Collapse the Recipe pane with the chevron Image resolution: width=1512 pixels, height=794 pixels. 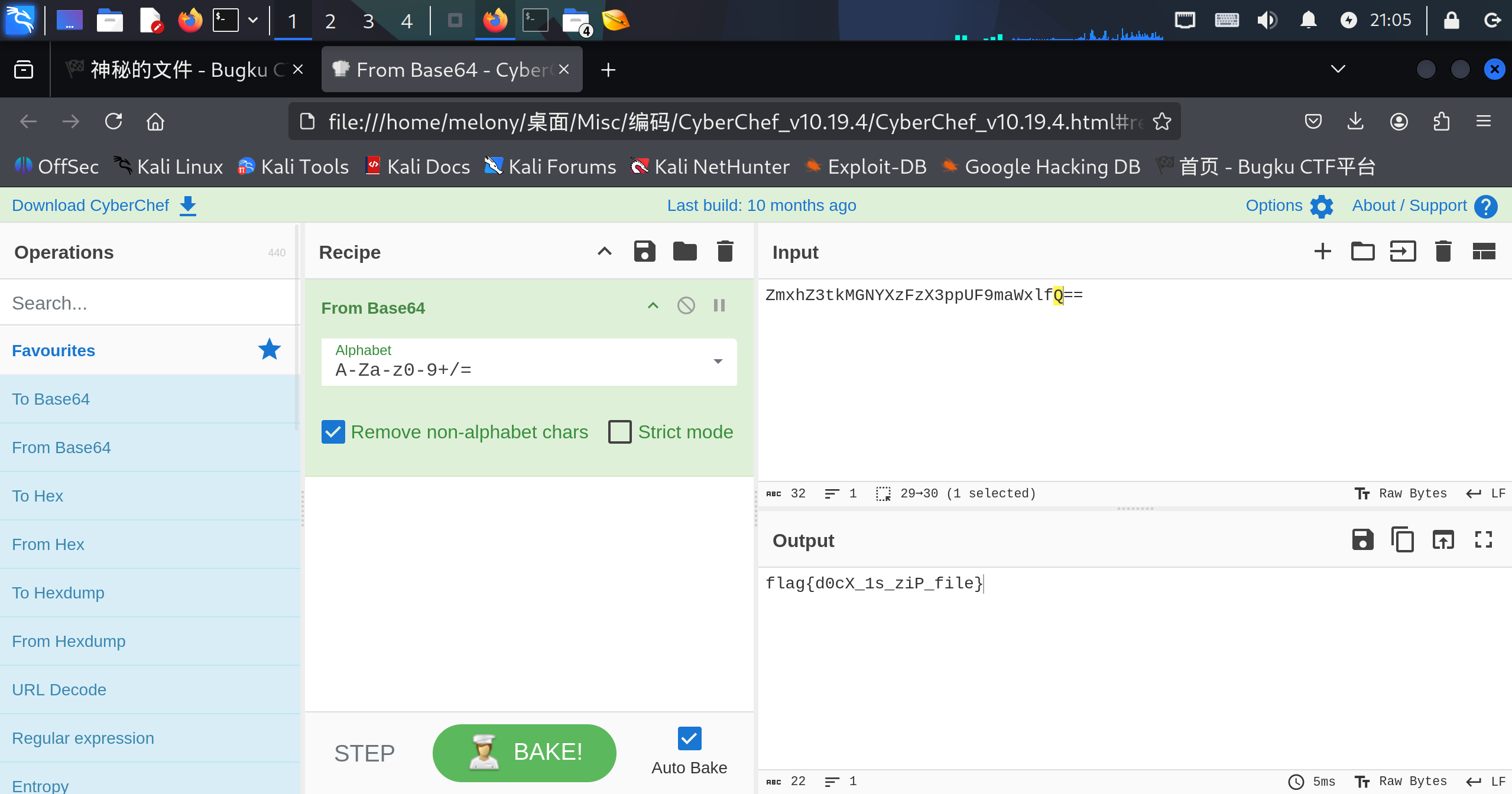coord(604,252)
